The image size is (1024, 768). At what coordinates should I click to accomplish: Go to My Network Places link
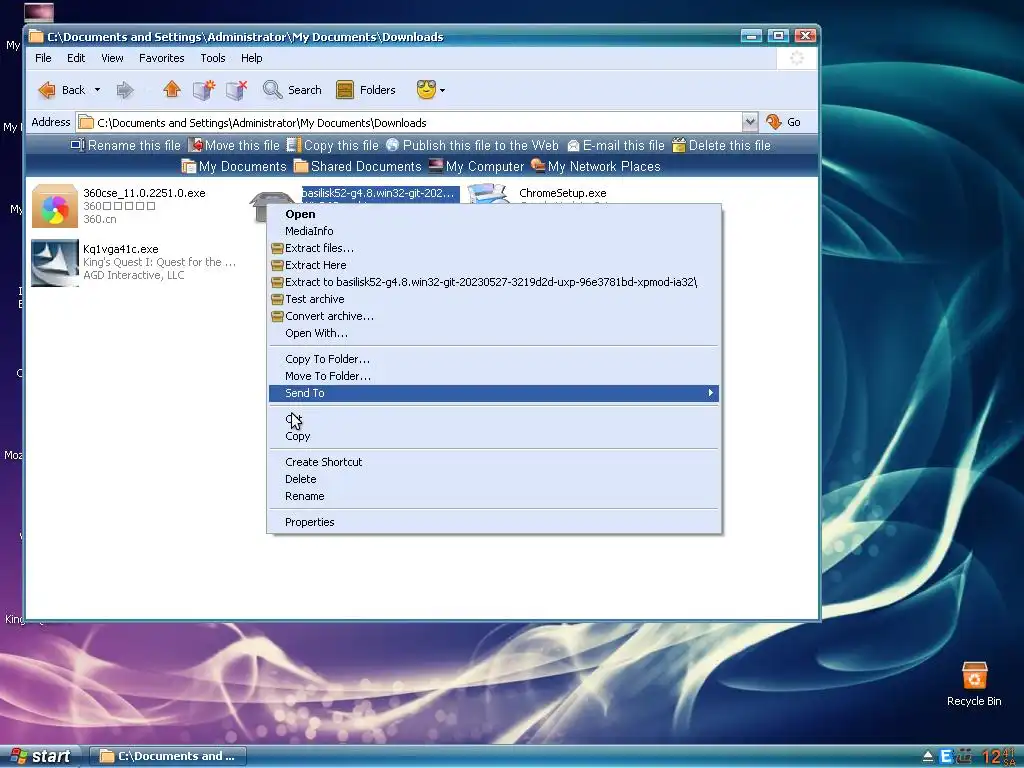[x=595, y=167]
